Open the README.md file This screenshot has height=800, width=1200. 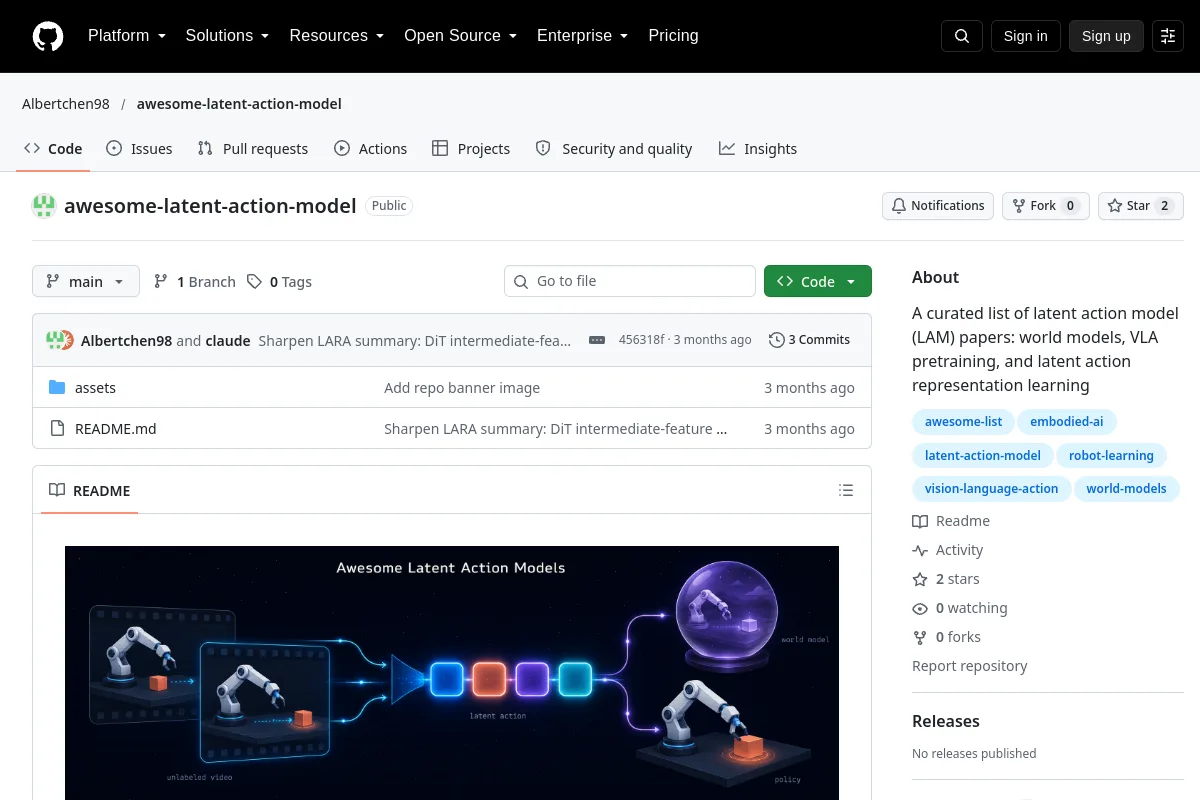tap(116, 429)
